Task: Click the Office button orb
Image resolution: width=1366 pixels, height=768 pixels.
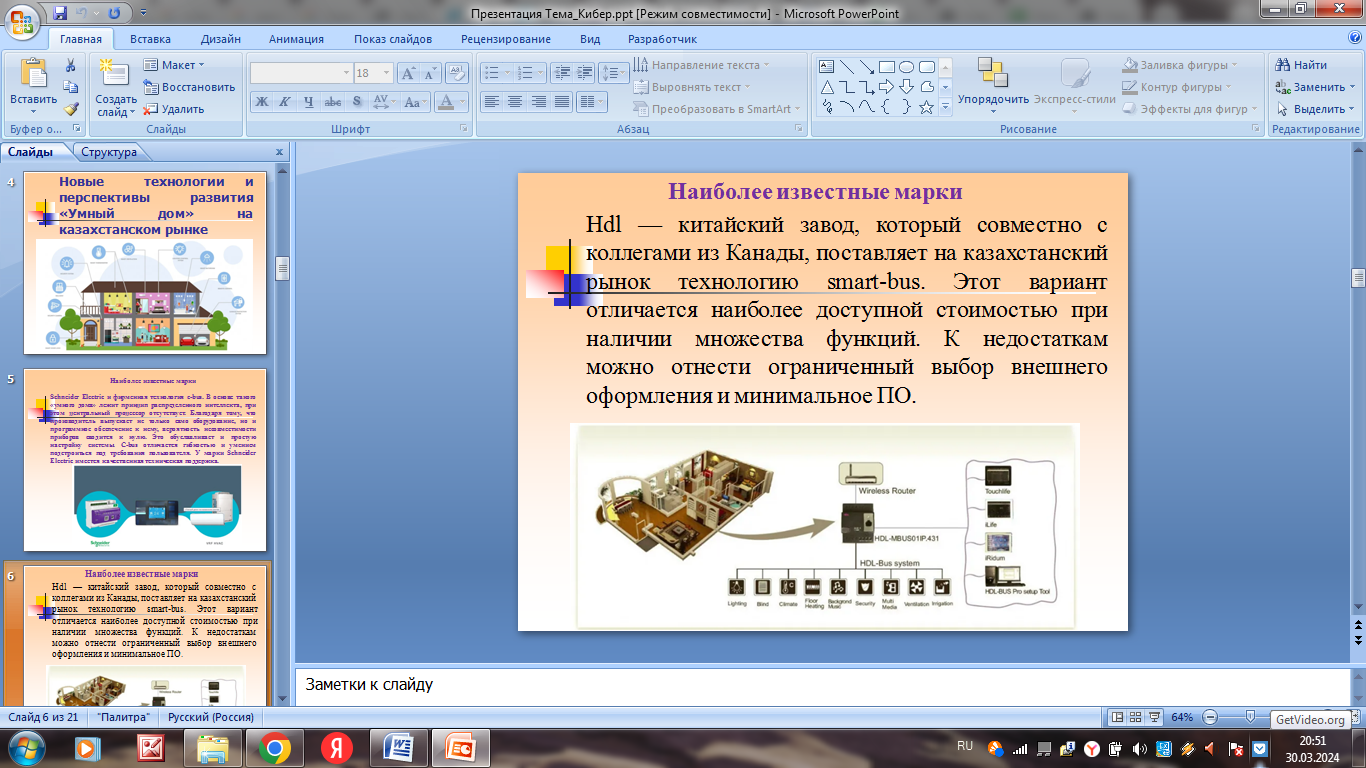Action: tap(22, 20)
